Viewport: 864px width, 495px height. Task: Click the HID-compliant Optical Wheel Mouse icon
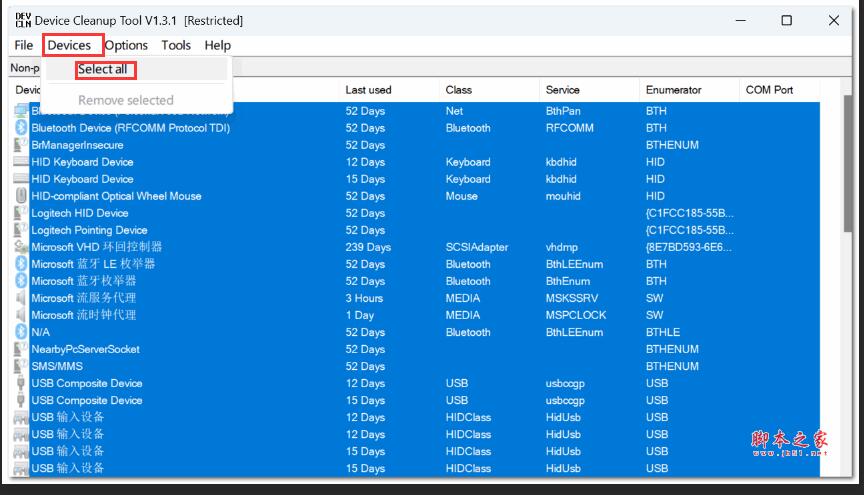pos(21,196)
